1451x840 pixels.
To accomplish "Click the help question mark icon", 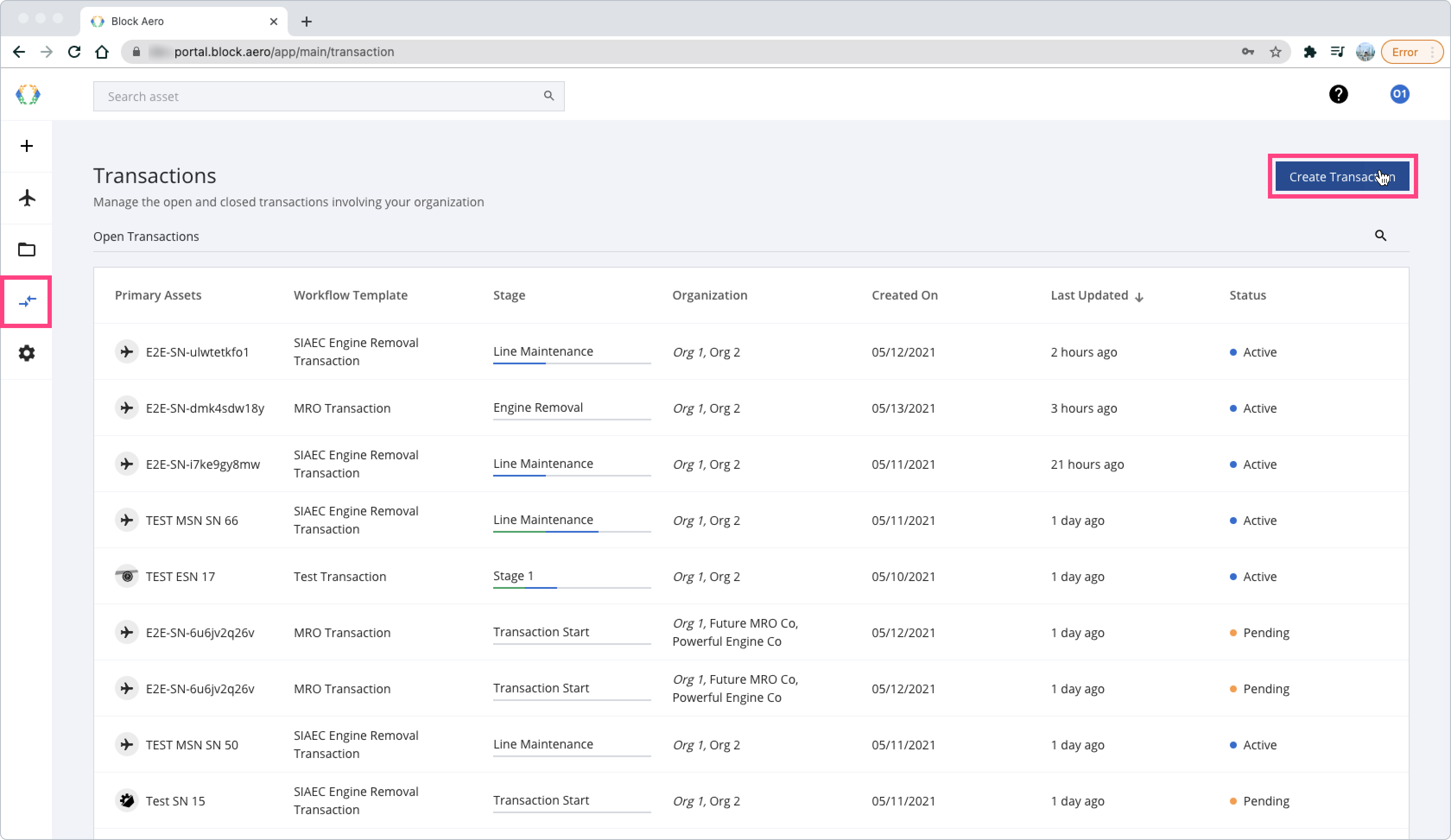I will click(x=1338, y=94).
